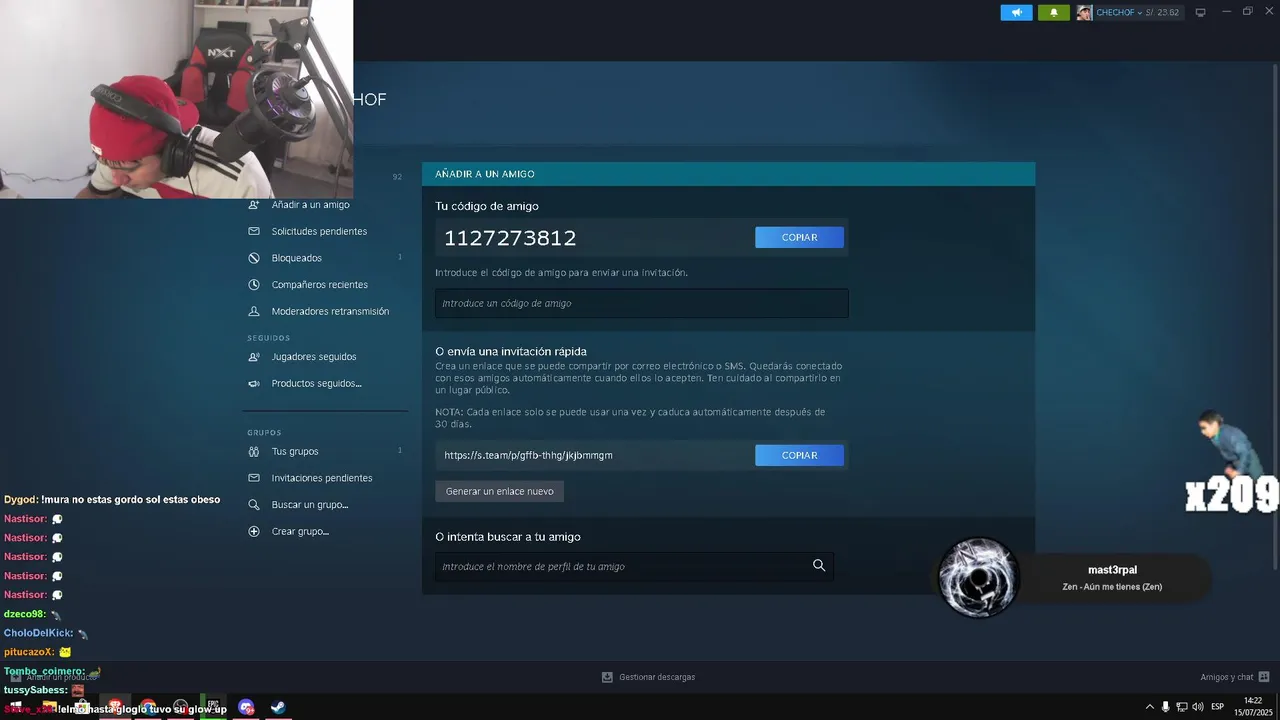Click the Solicitudes pendientes envelope icon
The image size is (1280, 720).
tap(254, 231)
